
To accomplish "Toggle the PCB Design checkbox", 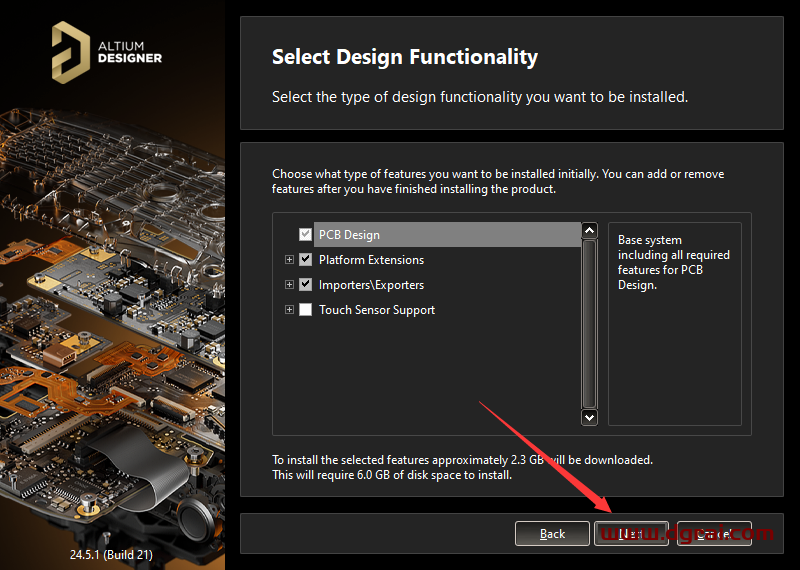I will pyautogui.click(x=305, y=235).
